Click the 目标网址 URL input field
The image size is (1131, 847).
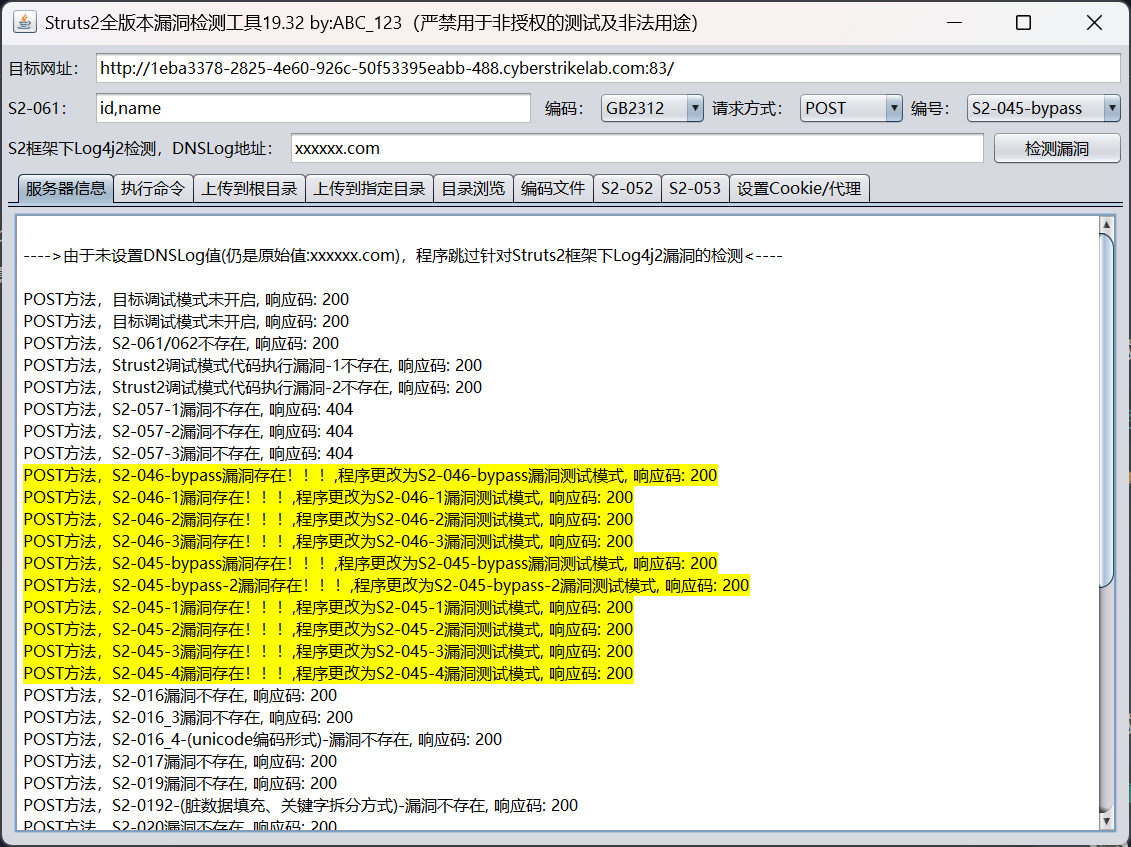(x=608, y=68)
